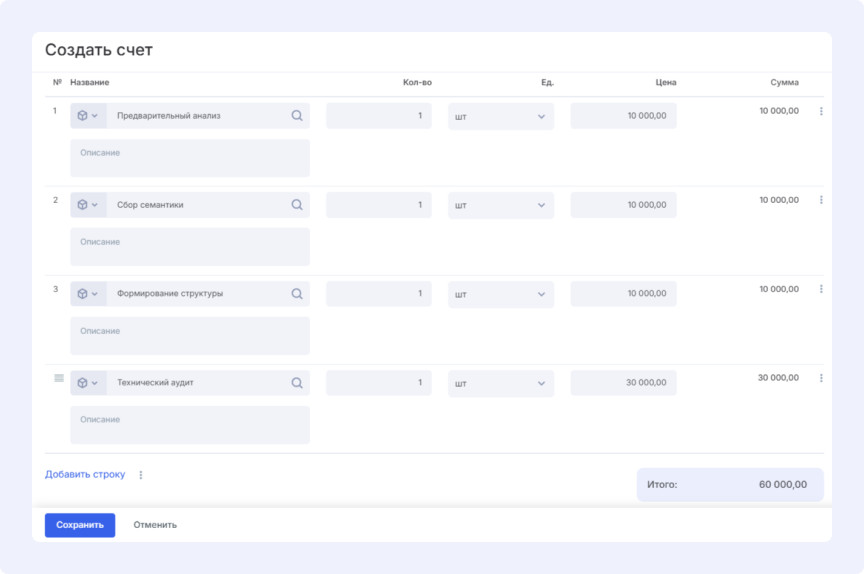Grab drag handle of Технический аудит row
This screenshot has height=574, width=864.
58,378
